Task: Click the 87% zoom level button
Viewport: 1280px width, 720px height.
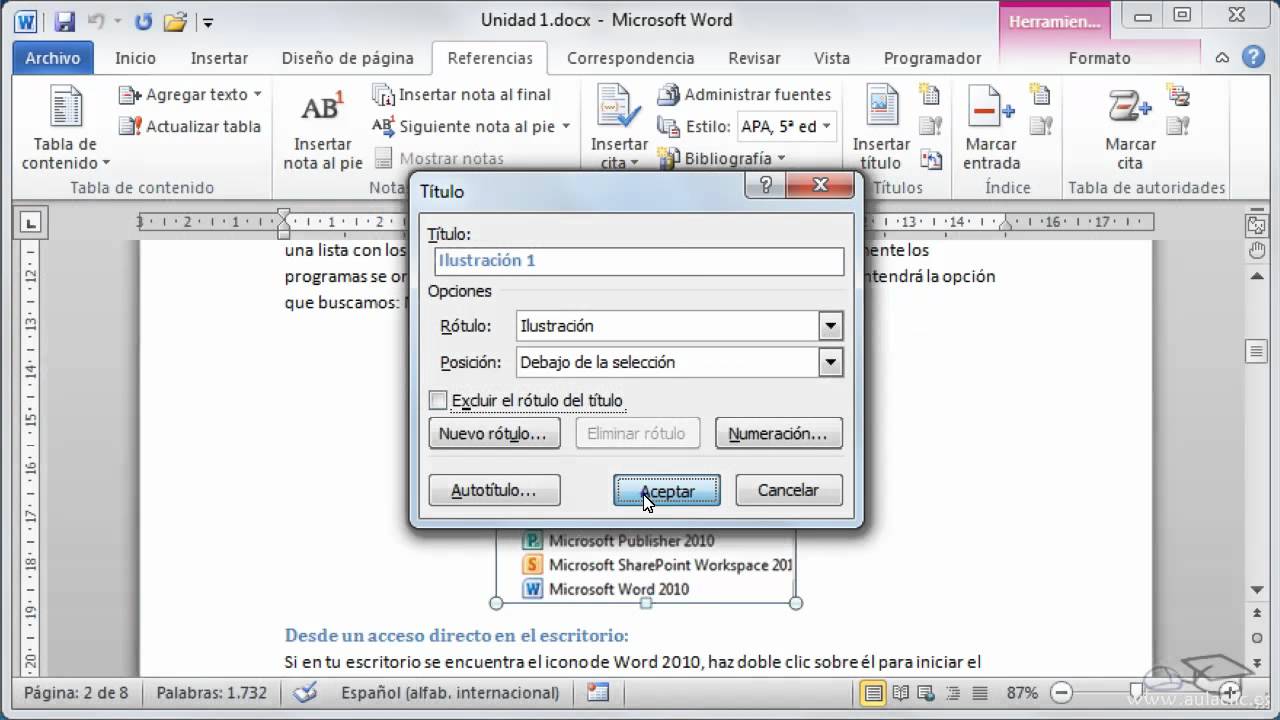Action: point(1021,692)
